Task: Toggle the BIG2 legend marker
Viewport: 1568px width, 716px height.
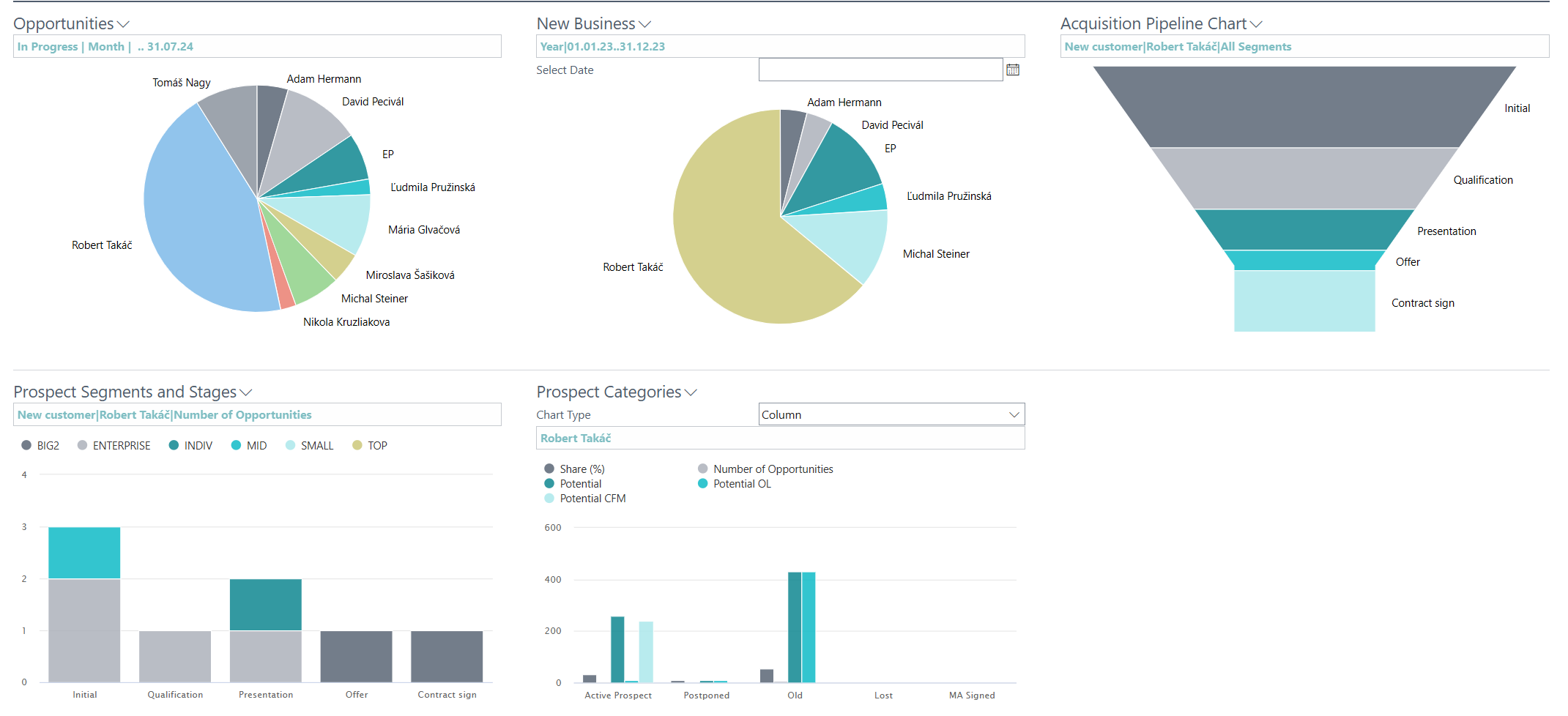Action: [27, 445]
